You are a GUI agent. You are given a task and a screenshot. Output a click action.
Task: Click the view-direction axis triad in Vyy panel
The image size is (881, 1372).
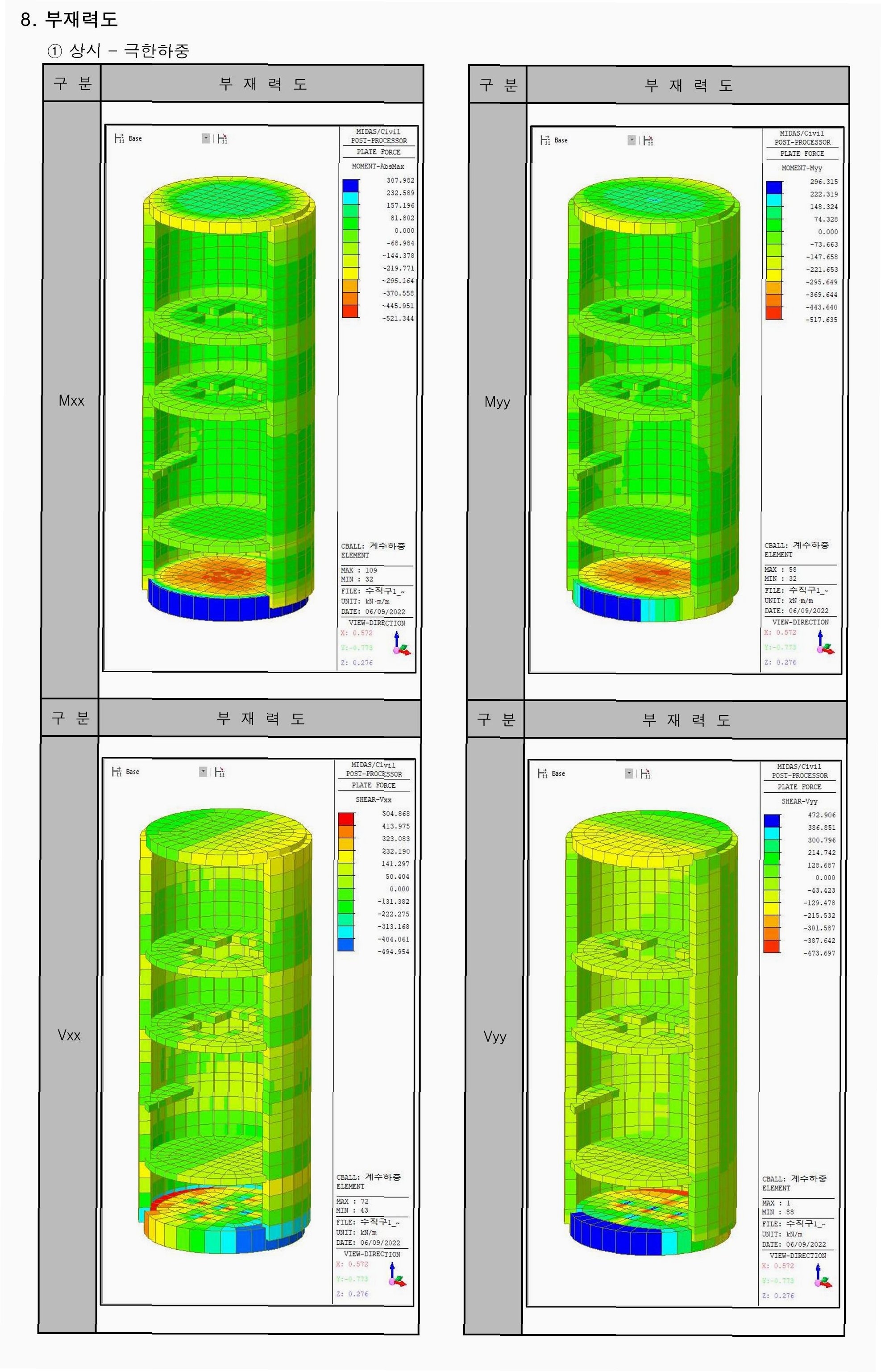[x=822, y=1277]
